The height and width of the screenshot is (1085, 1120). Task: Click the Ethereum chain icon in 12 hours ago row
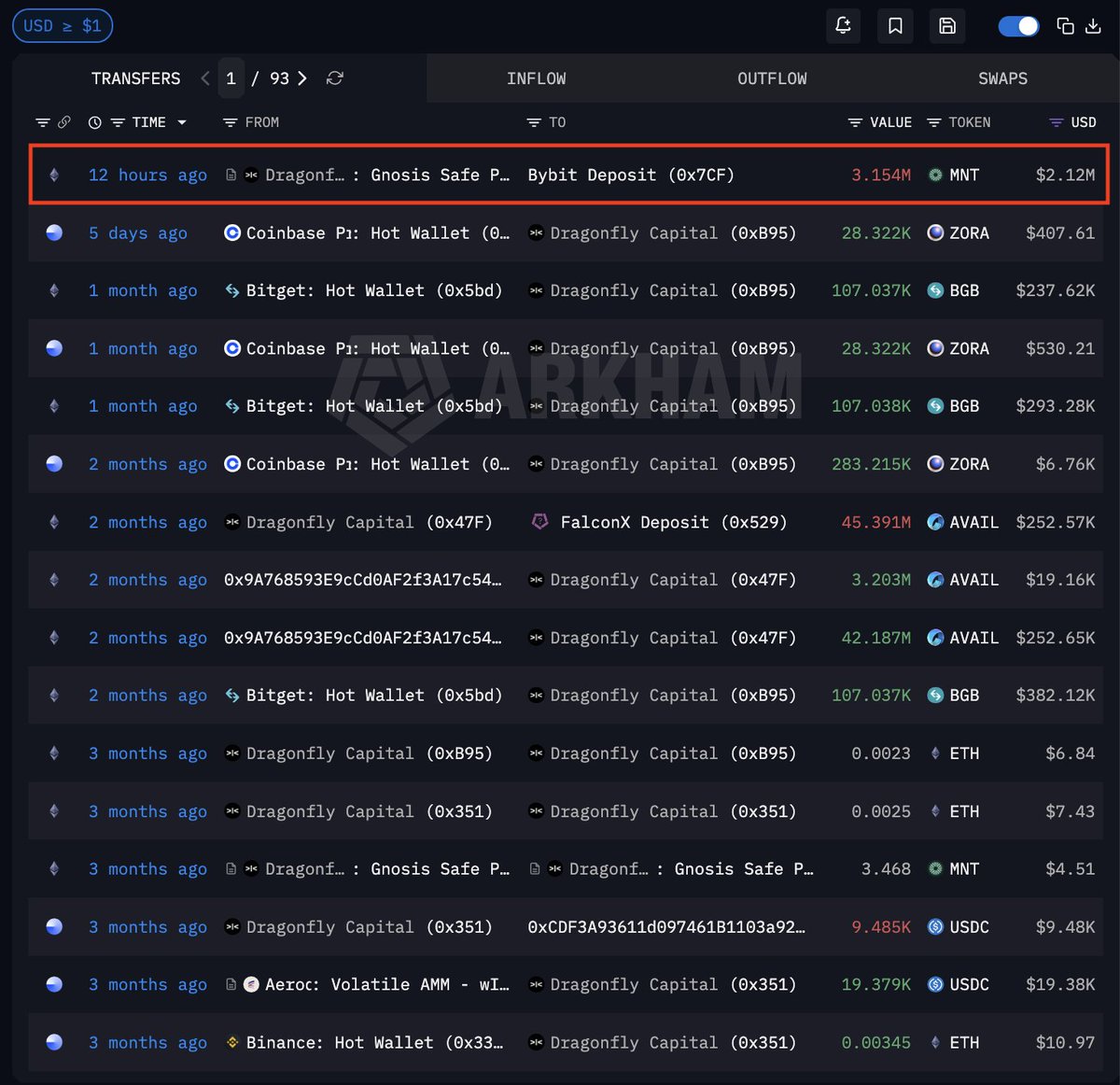click(x=54, y=175)
